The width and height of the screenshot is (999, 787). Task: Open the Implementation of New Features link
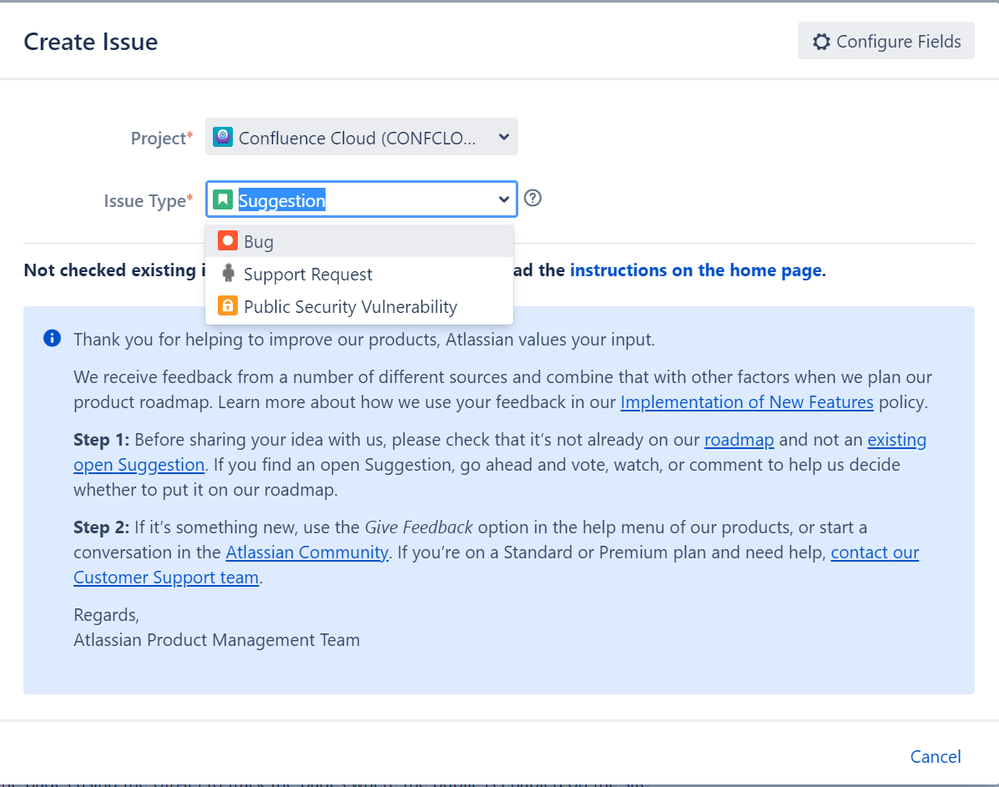[747, 402]
